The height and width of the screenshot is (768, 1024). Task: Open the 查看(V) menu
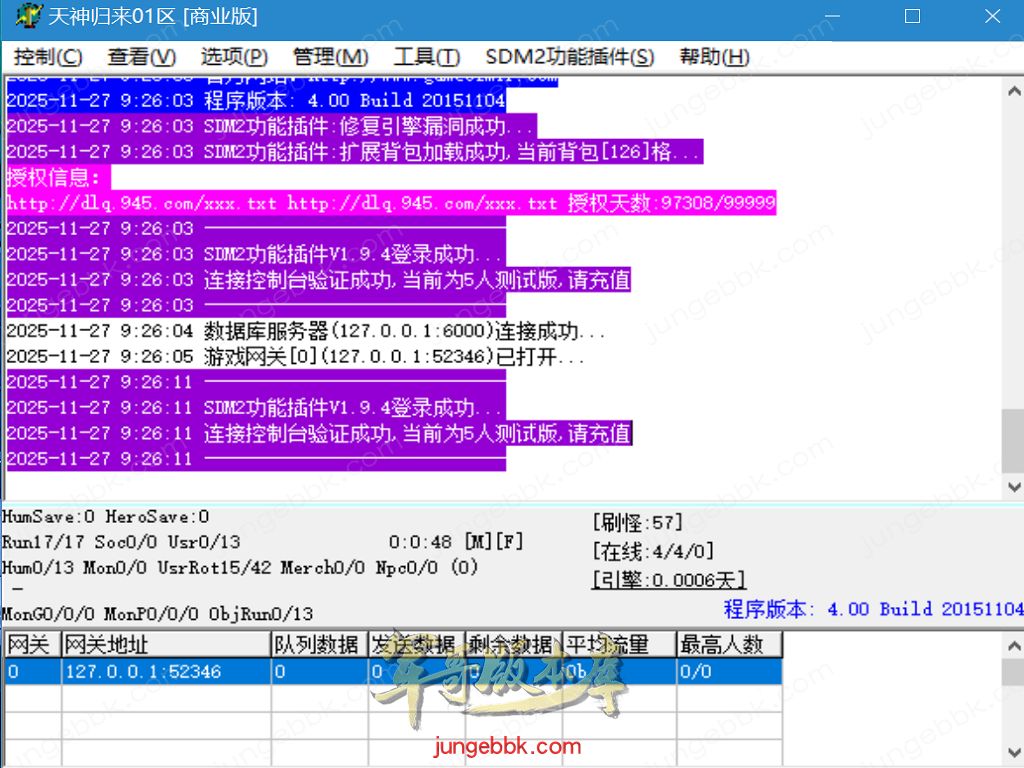point(141,57)
